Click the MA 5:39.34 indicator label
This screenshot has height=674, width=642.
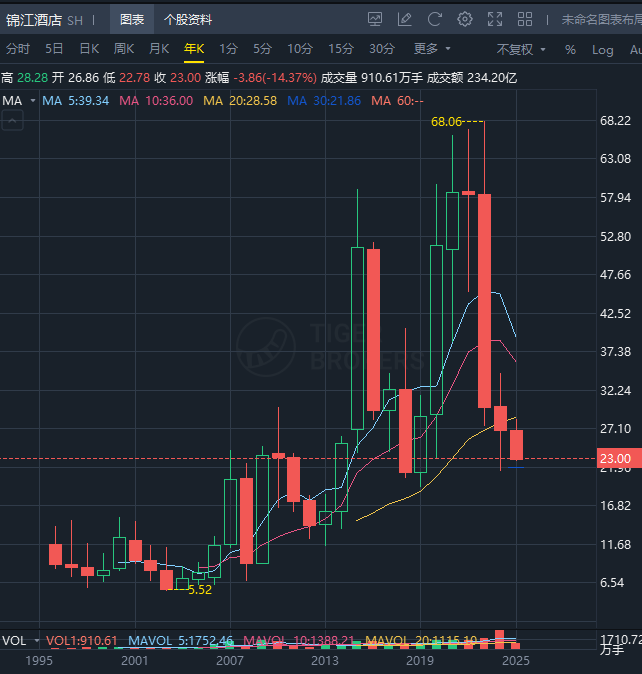(x=76, y=101)
